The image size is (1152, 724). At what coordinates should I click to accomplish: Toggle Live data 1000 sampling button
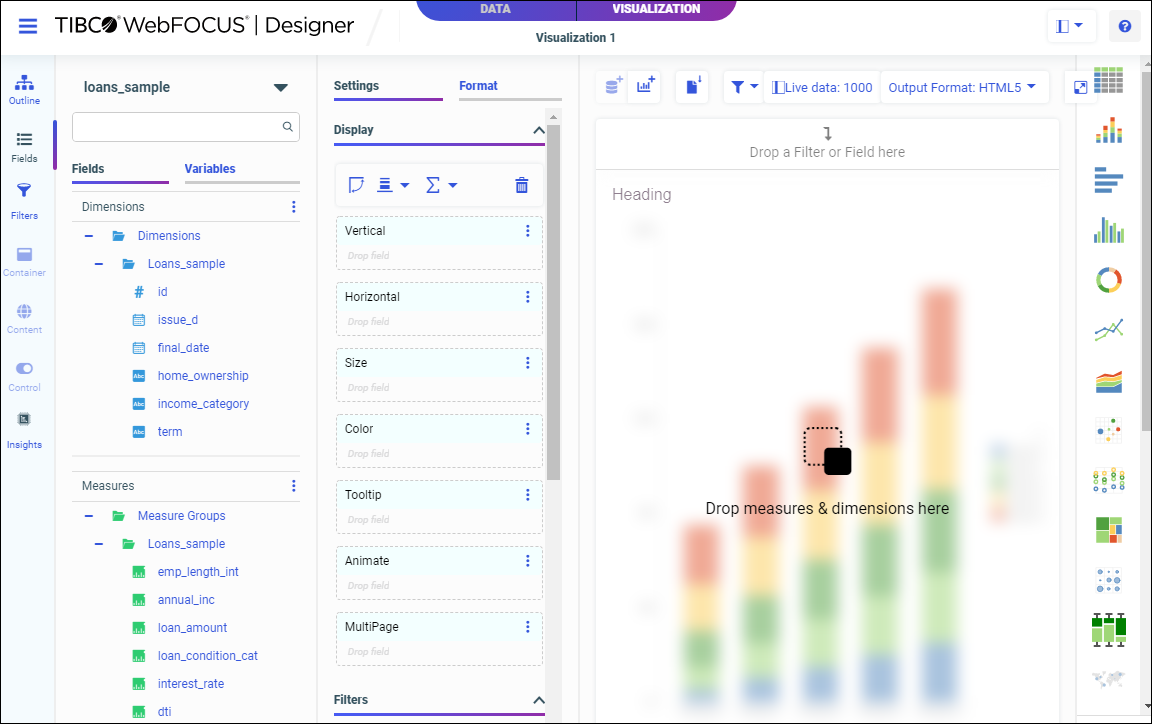822,87
